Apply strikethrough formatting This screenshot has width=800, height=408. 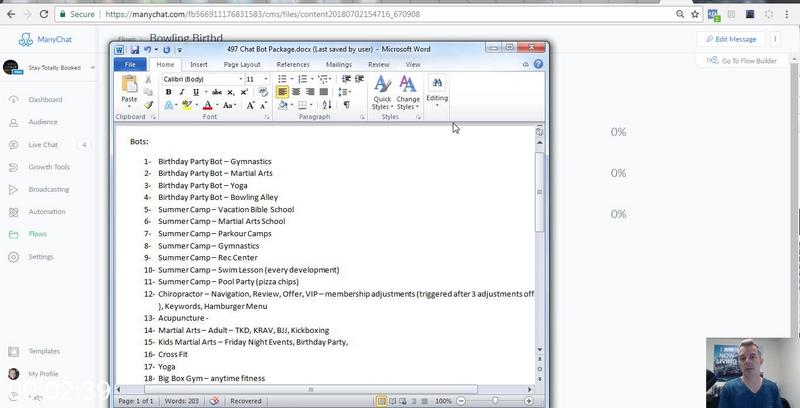point(217,92)
